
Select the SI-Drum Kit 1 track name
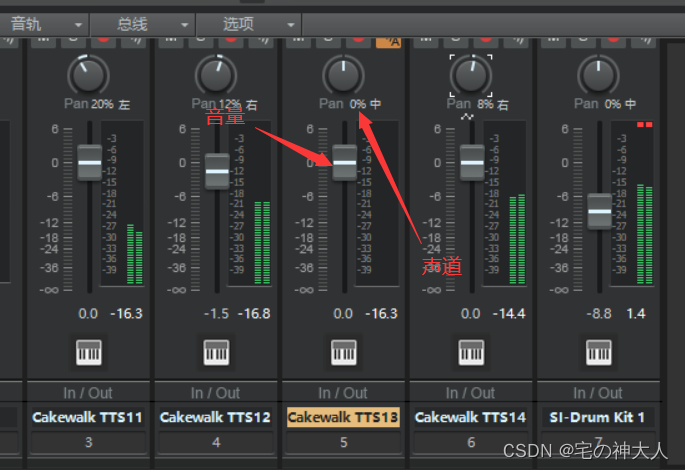598,417
